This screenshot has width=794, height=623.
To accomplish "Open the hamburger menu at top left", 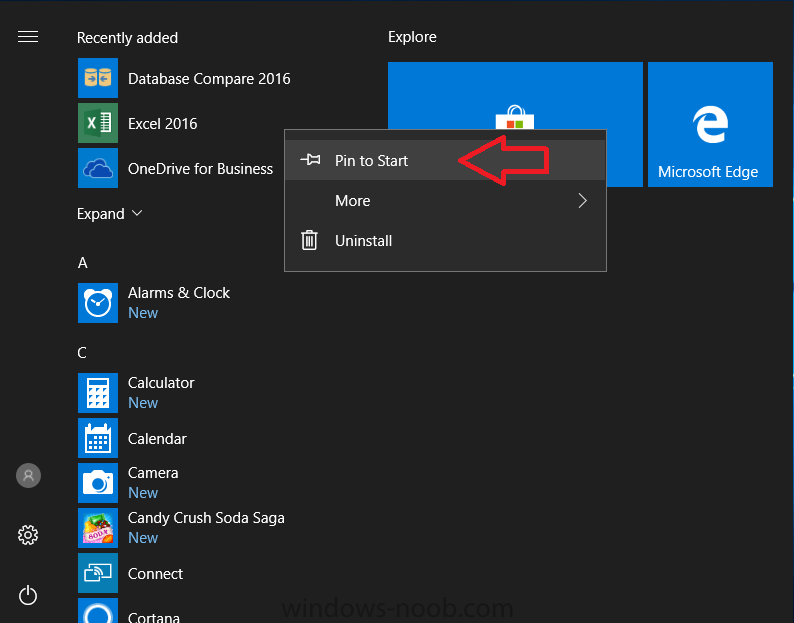I will coord(28,37).
